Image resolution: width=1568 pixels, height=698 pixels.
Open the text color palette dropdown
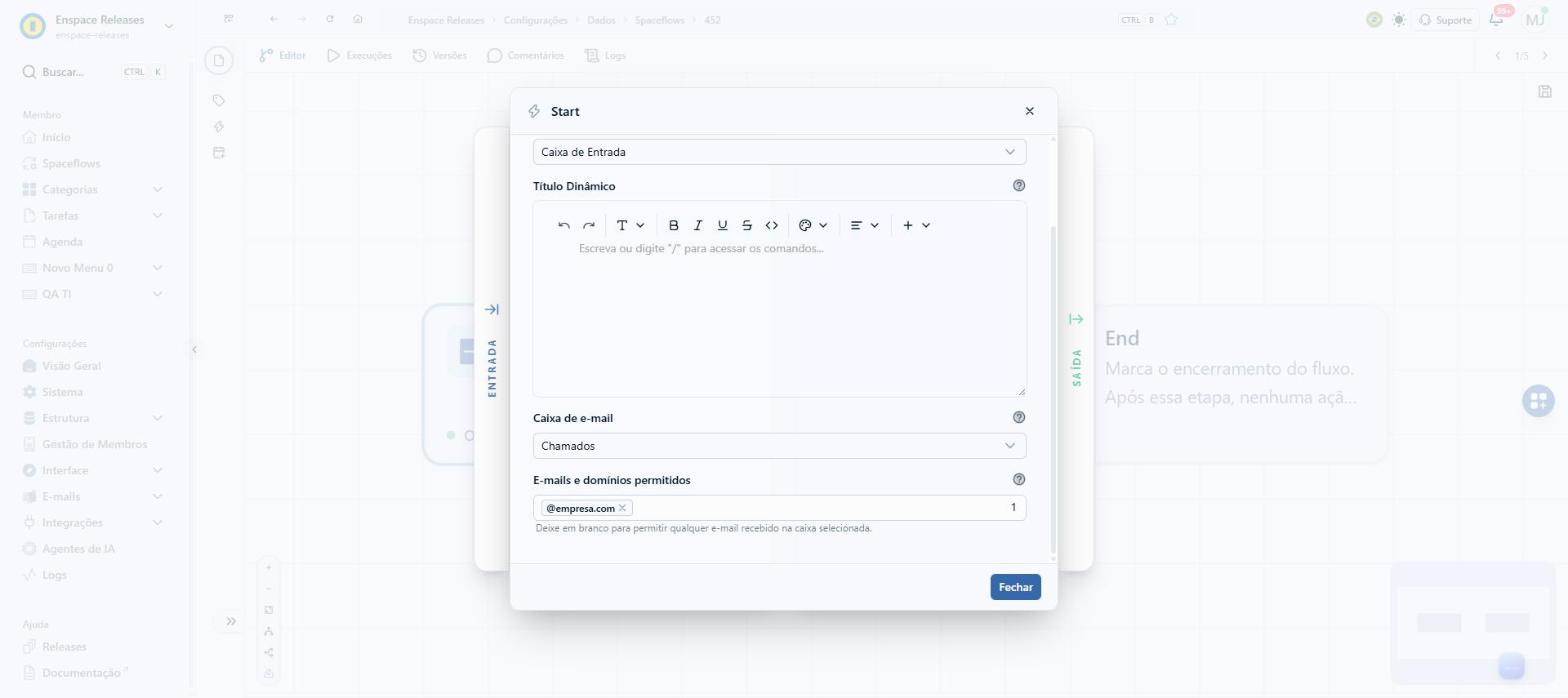[813, 226]
